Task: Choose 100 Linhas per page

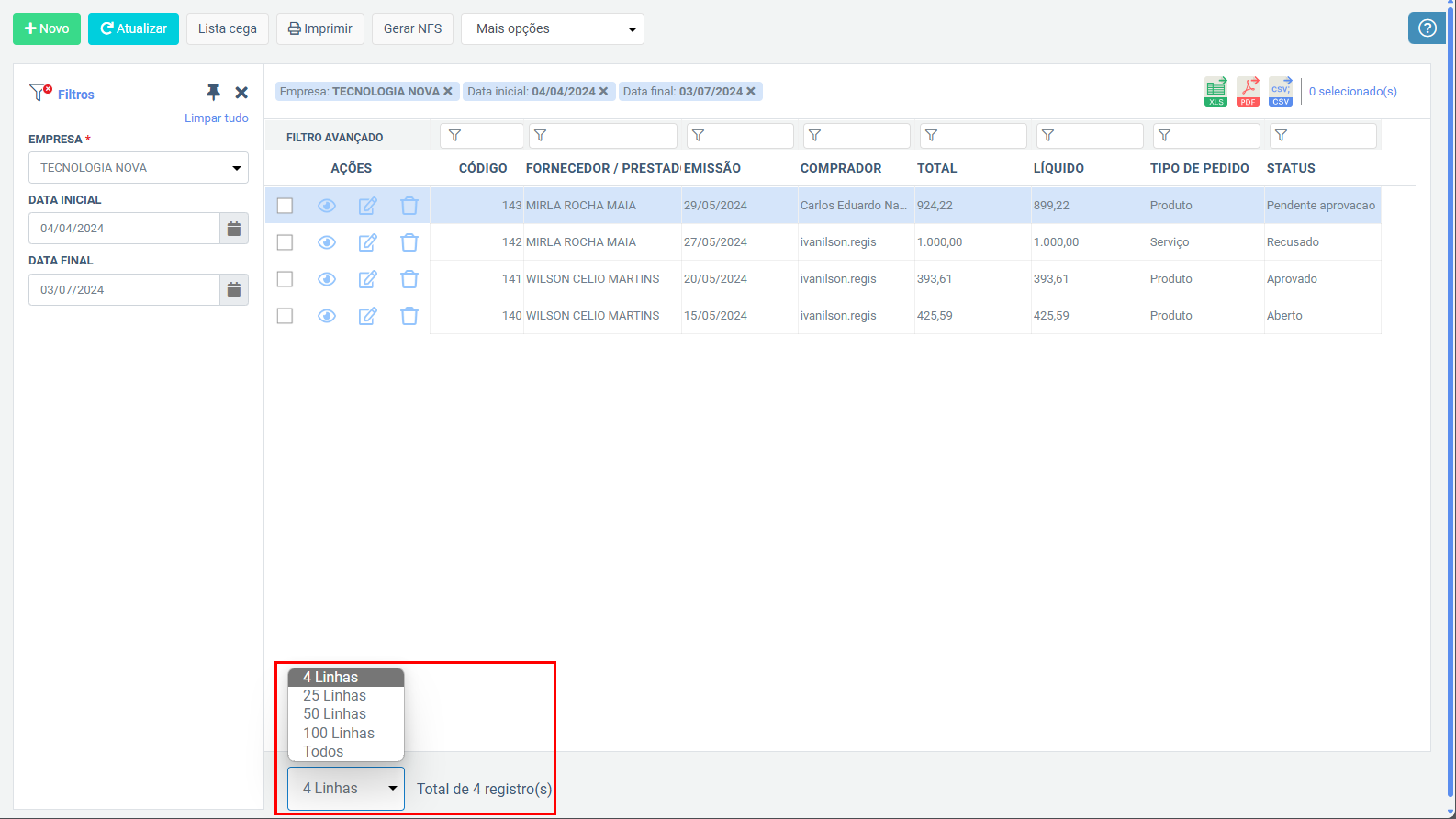Action: [346, 734]
